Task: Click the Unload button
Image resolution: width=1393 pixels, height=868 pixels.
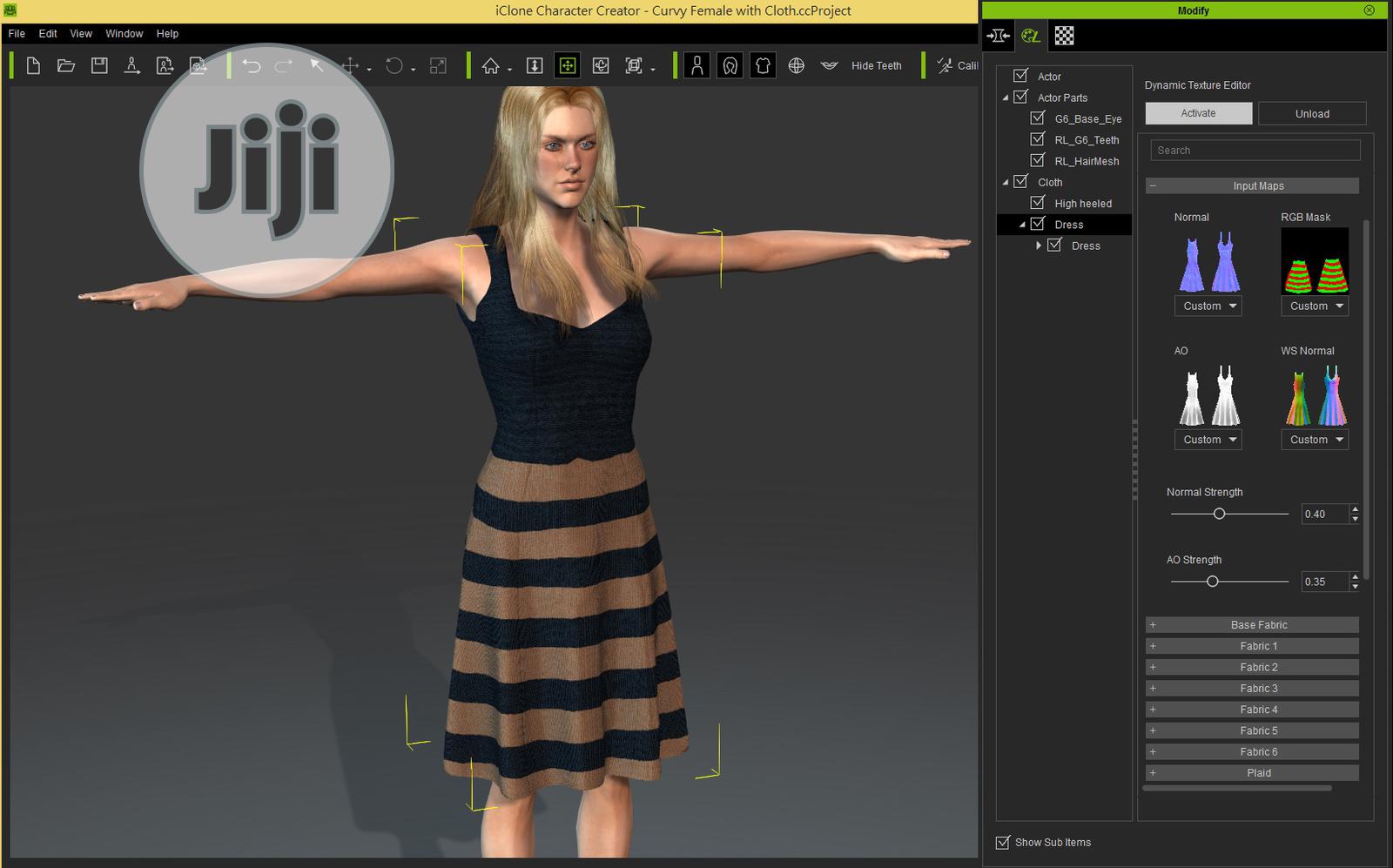Action: (1311, 114)
